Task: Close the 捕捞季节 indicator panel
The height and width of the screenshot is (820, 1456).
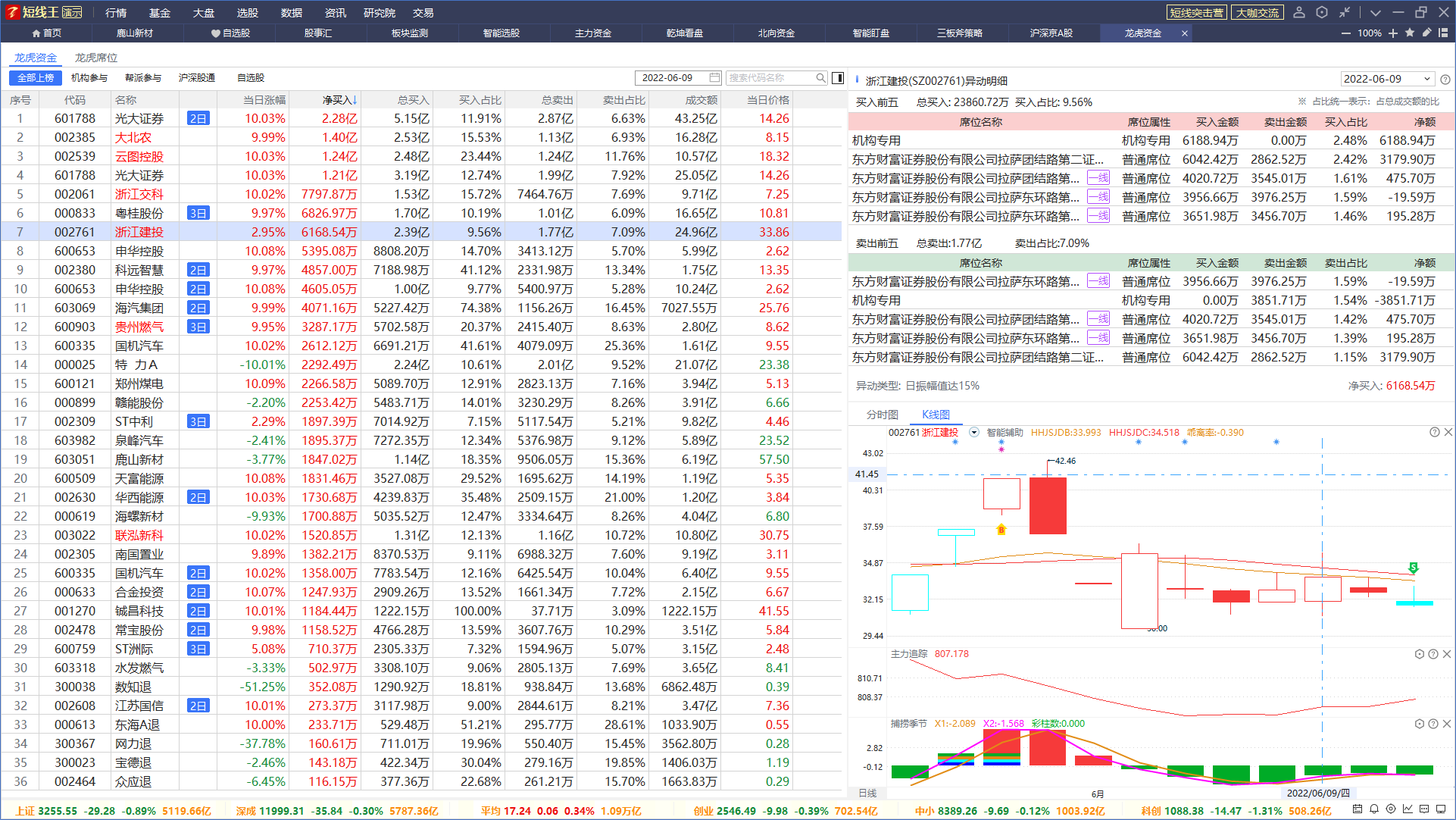Action: pos(1447,724)
